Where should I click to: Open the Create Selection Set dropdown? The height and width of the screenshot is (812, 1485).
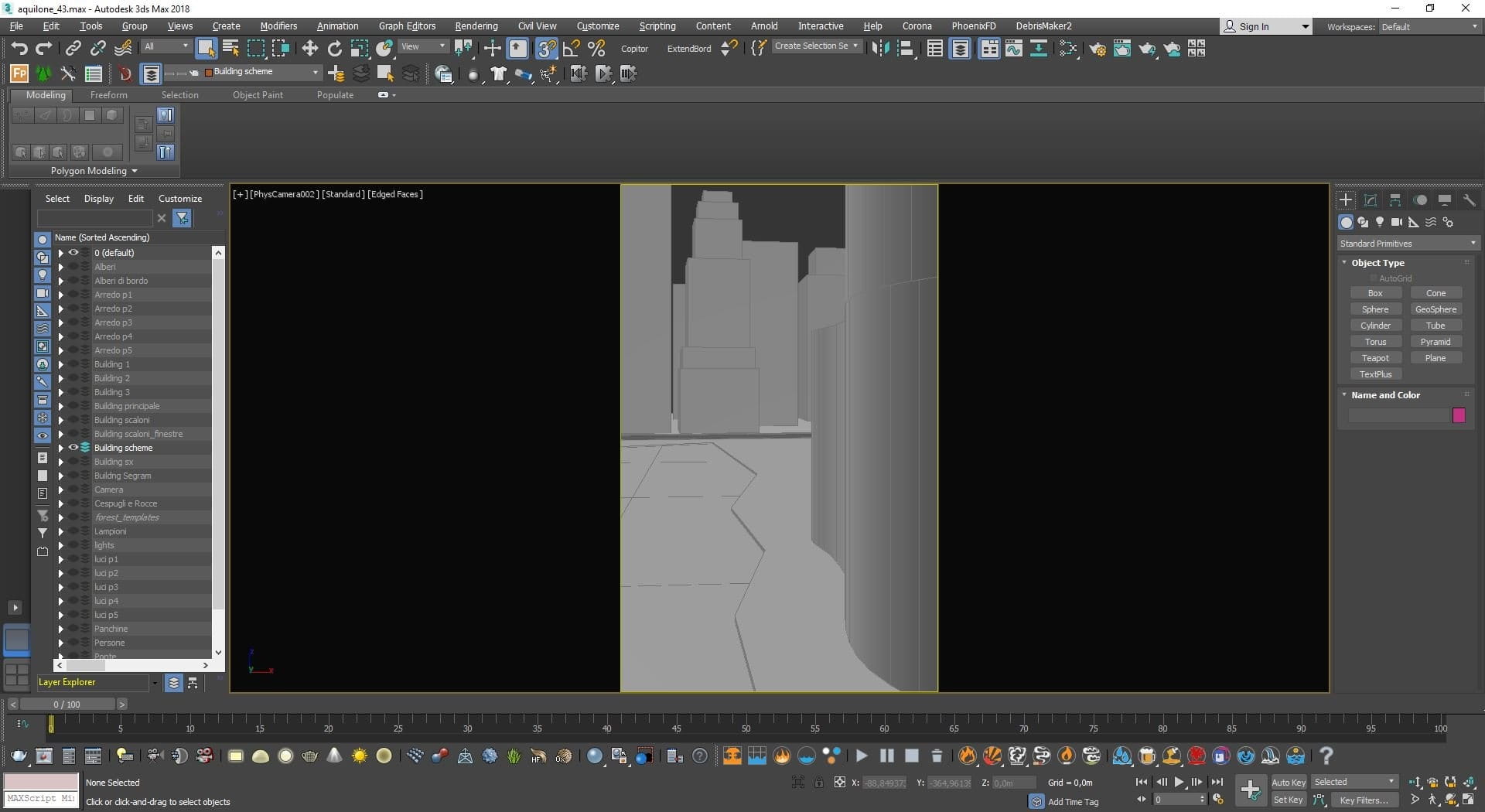(816, 46)
